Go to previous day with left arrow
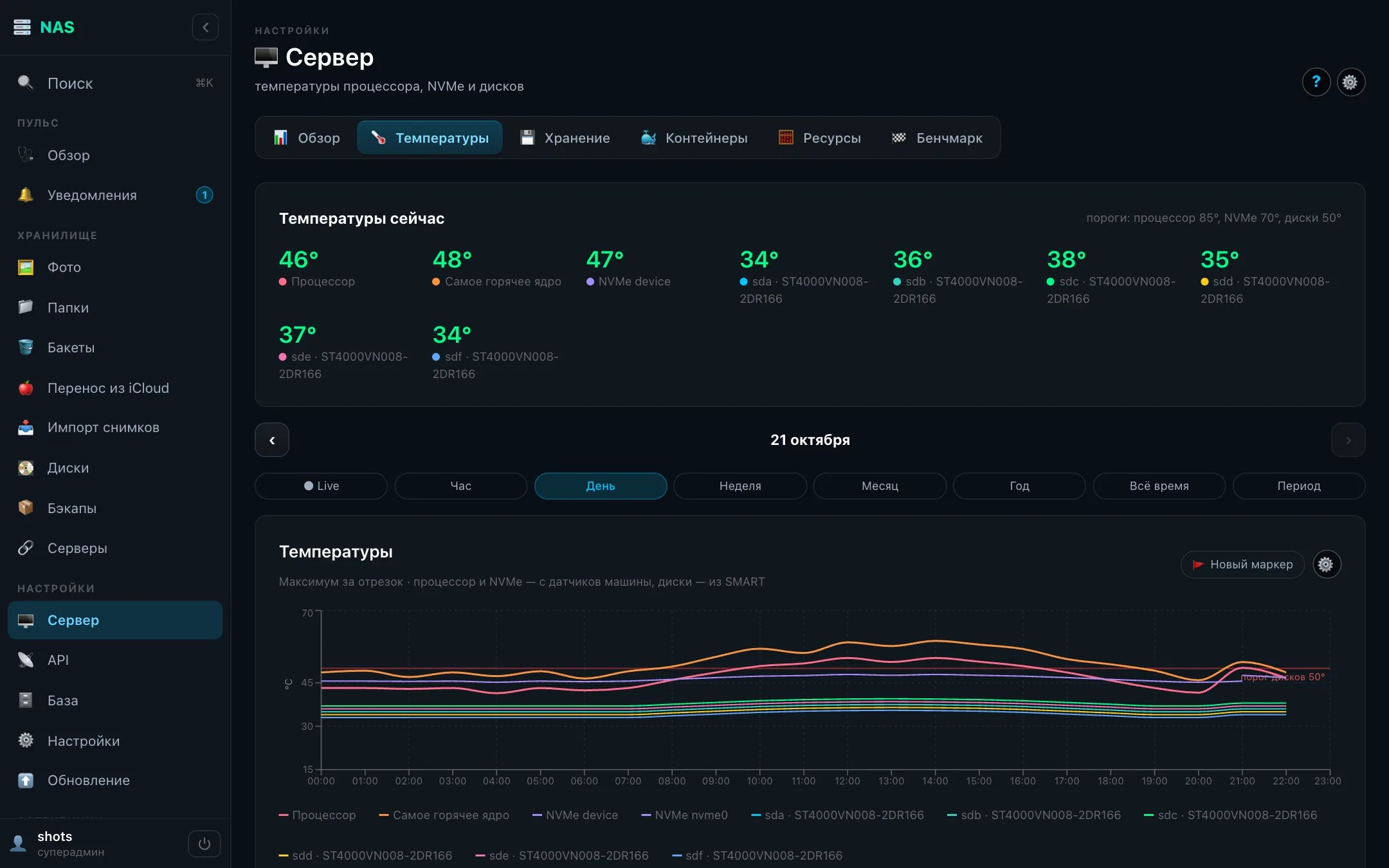 click(x=272, y=440)
